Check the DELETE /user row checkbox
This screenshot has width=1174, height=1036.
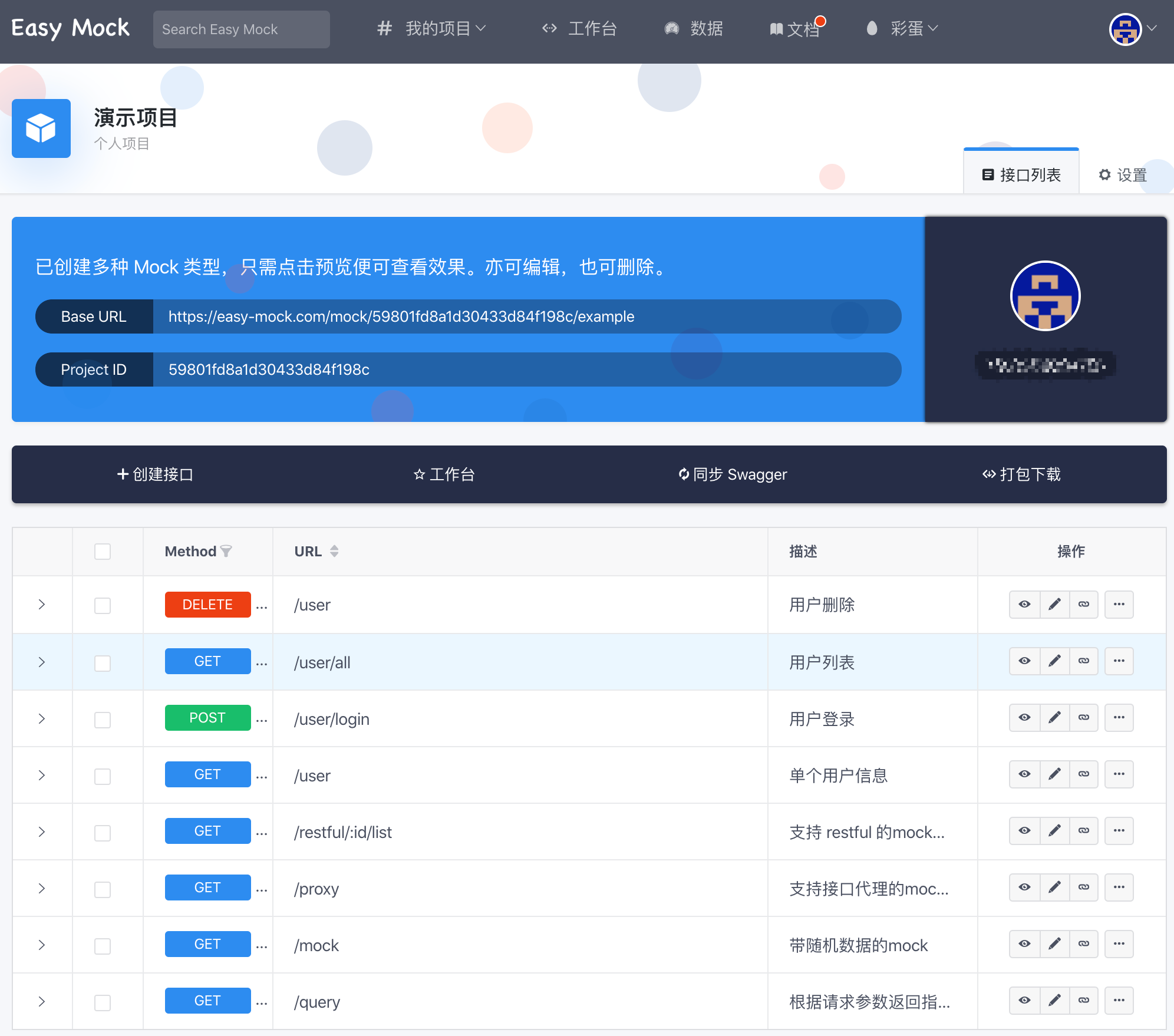pyautogui.click(x=103, y=606)
